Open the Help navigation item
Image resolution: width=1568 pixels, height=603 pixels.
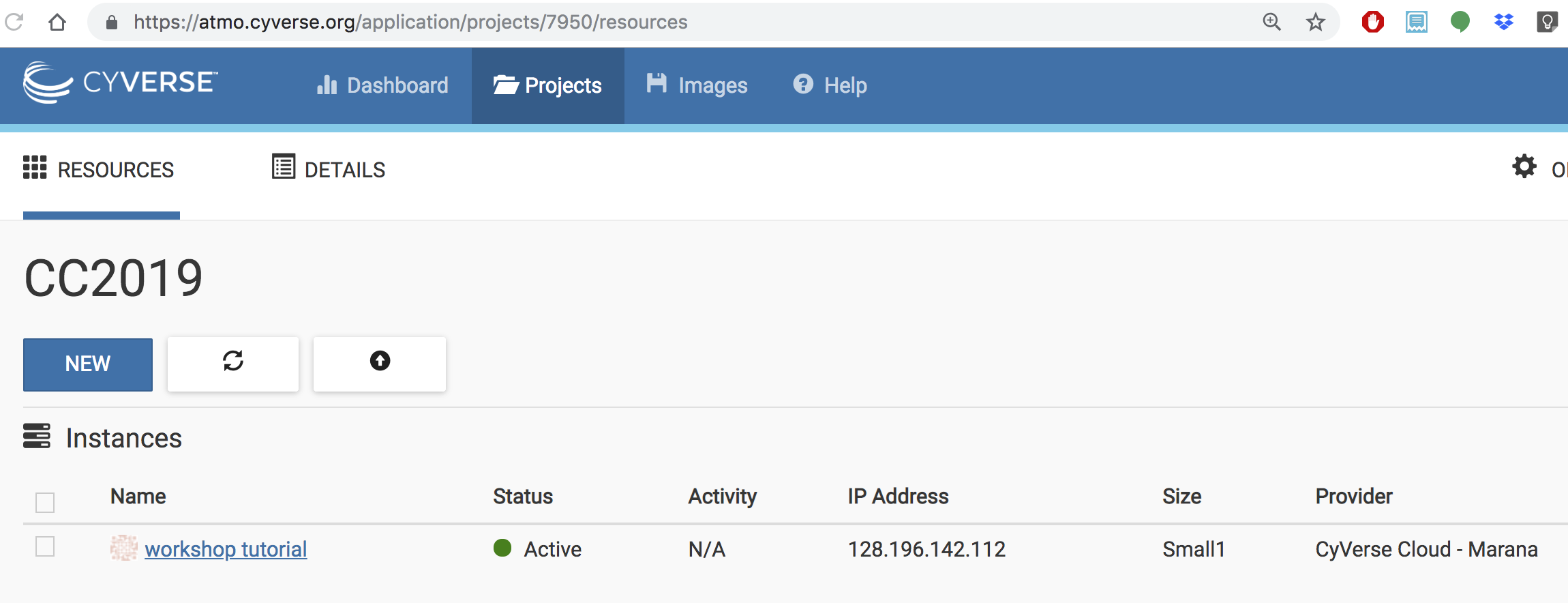tap(830, 85)
